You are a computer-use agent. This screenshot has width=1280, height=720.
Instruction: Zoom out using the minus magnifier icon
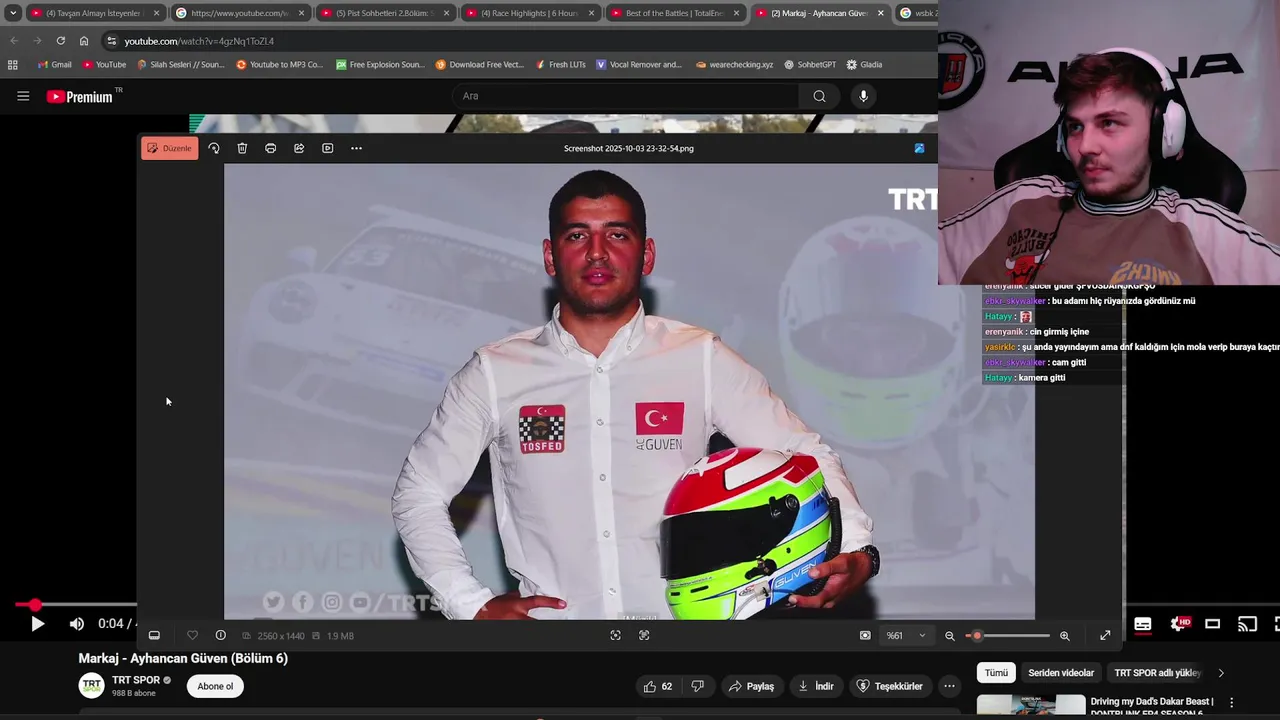point(950,635)
